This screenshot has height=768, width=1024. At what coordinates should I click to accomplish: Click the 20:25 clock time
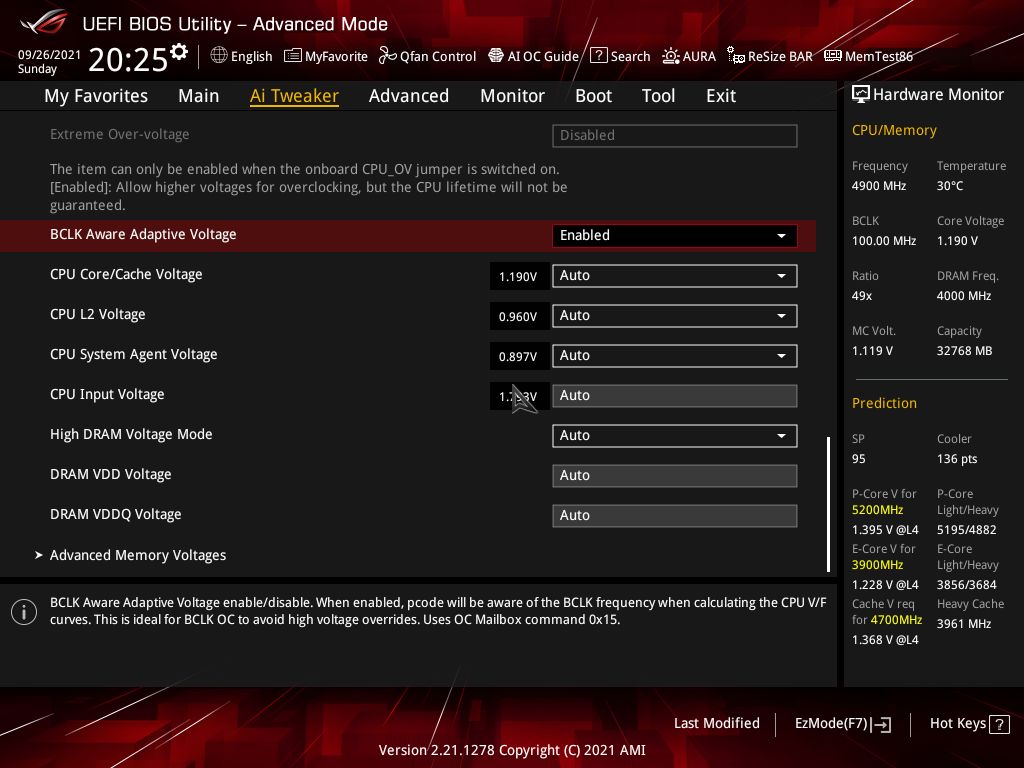coord(128,59)
